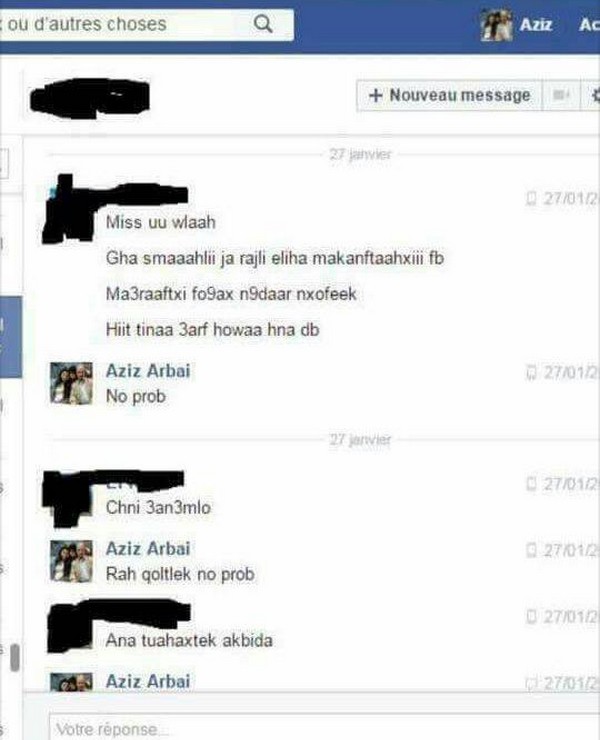Click mobile icon beside Rah qoltlek timestamp

coord(532,550)
